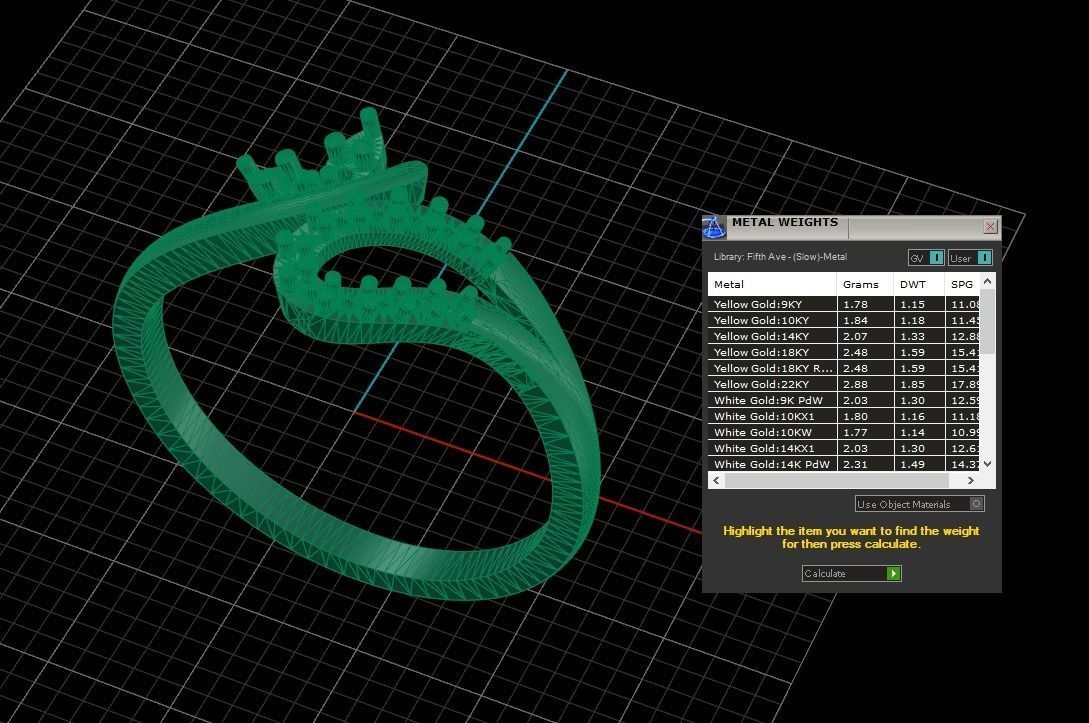Select the White Gold:14KX1 row

pyautogui.click(x=844, y=448)
